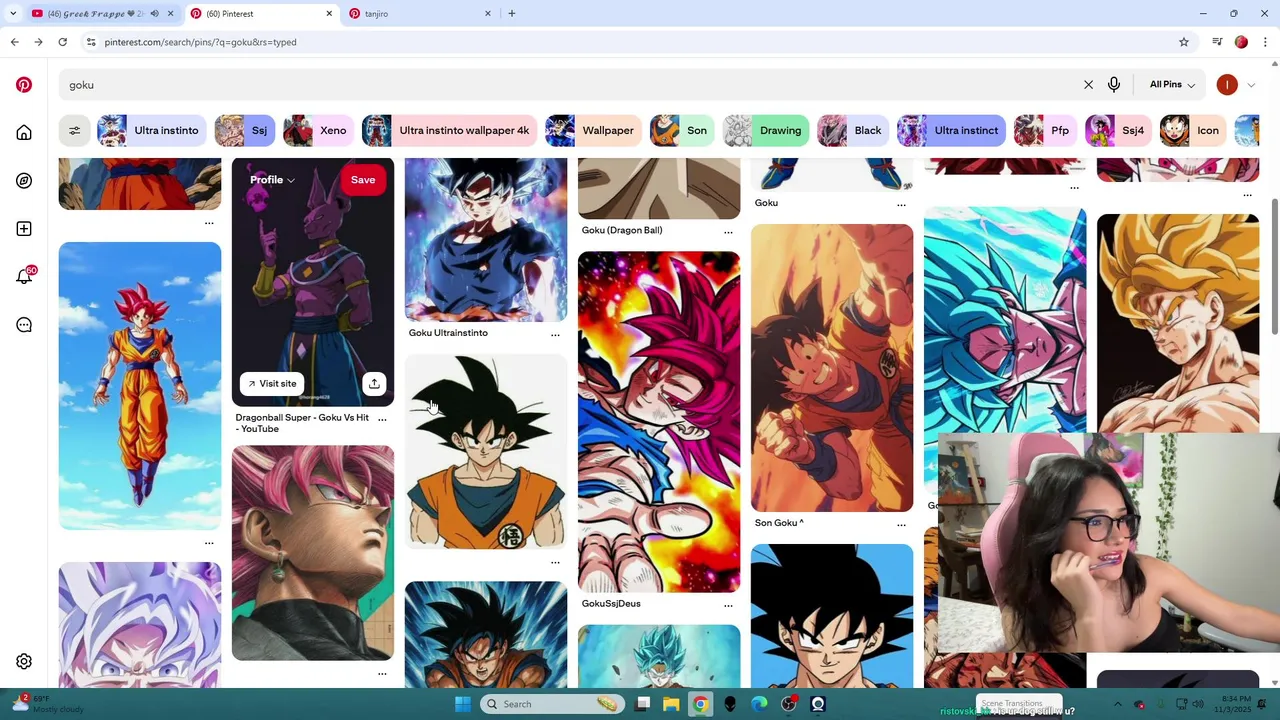The width and height of the screenshot is (1280, 720).
Task: Open the GokuSsjDeus title
Action: point(611,604)
